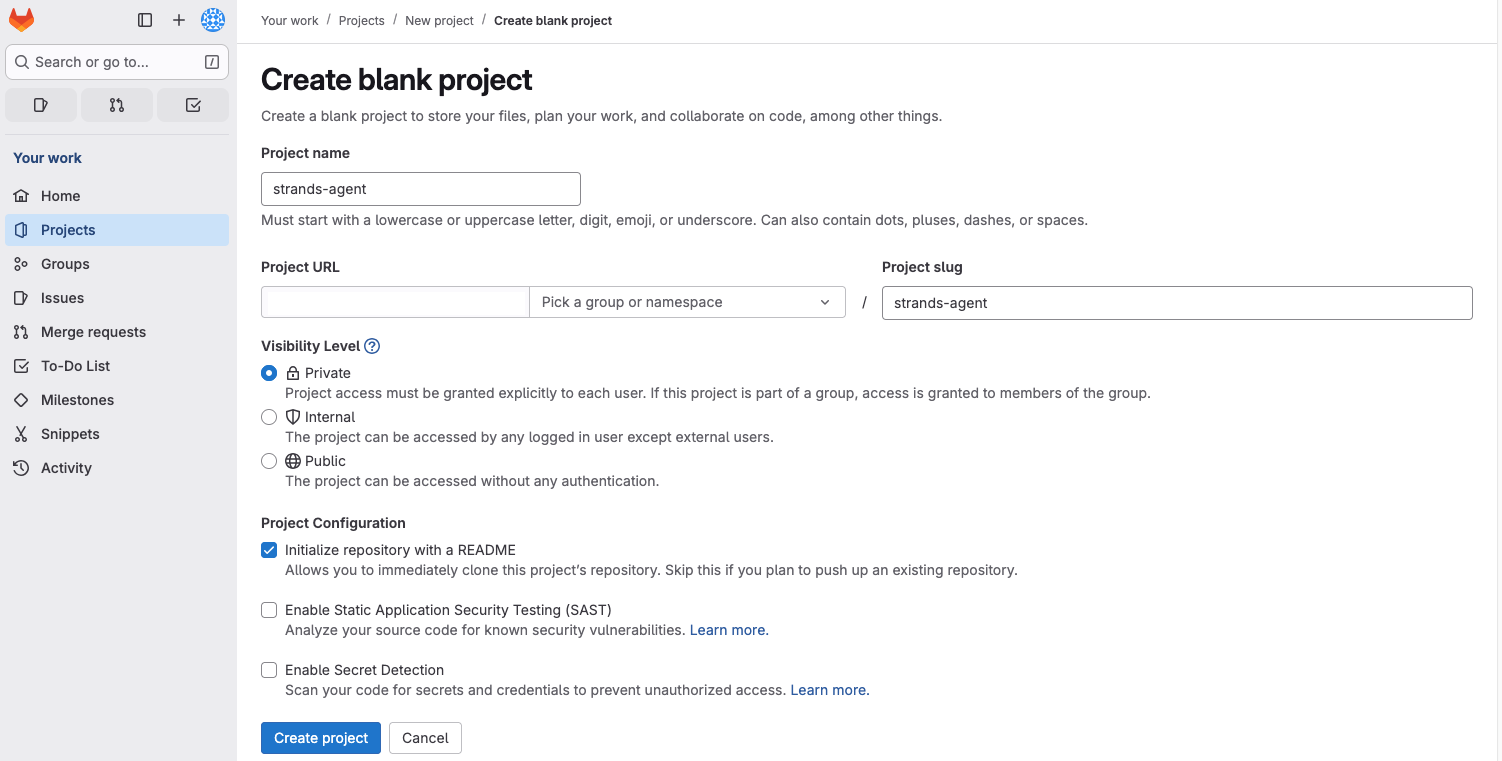Open the Issues shortcut icon below search
1502x761 pixels.
40,104
